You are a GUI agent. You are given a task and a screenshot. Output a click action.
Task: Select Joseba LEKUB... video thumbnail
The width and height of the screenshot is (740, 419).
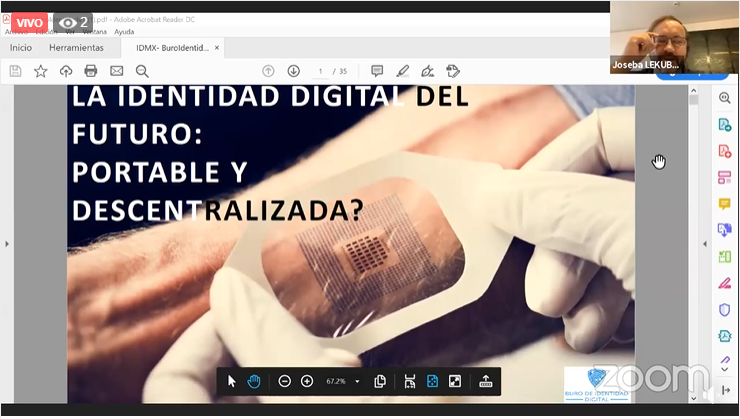pos(674,37)
